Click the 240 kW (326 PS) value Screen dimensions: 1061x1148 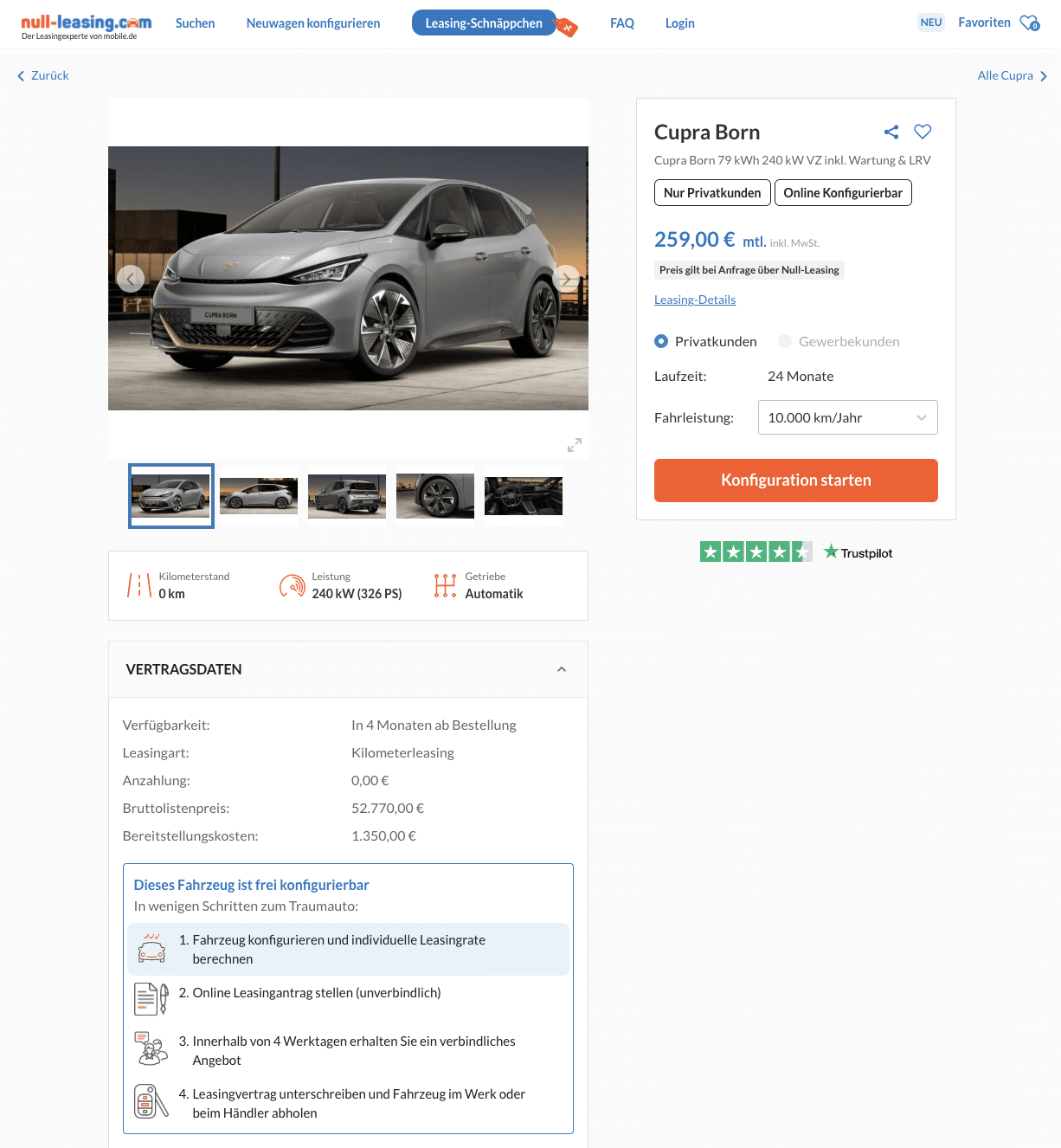pyautogui.click(x=357, y=594)
